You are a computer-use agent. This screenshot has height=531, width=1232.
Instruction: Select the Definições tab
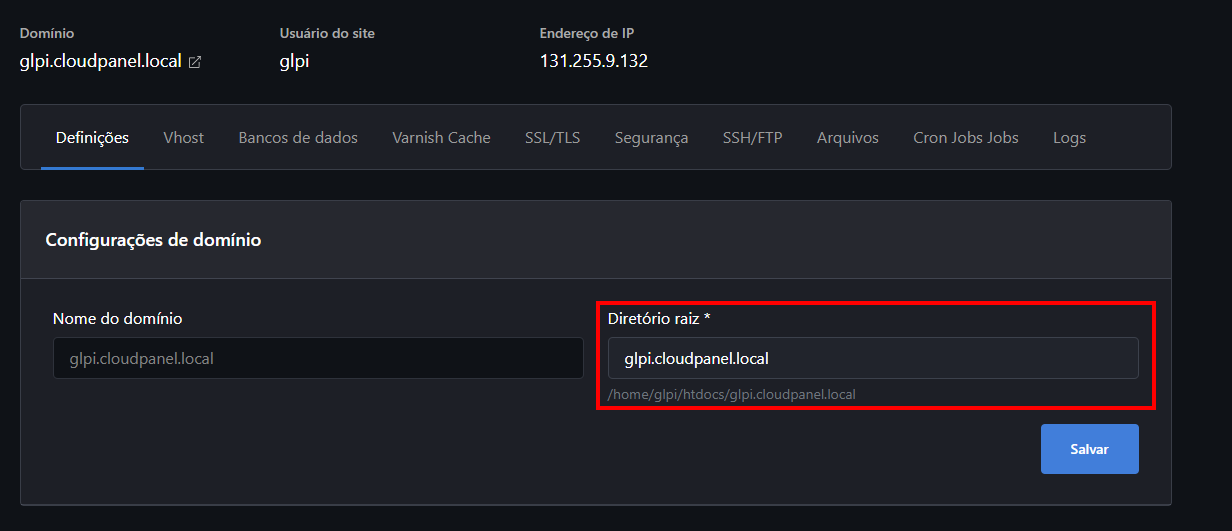point(92,138)
